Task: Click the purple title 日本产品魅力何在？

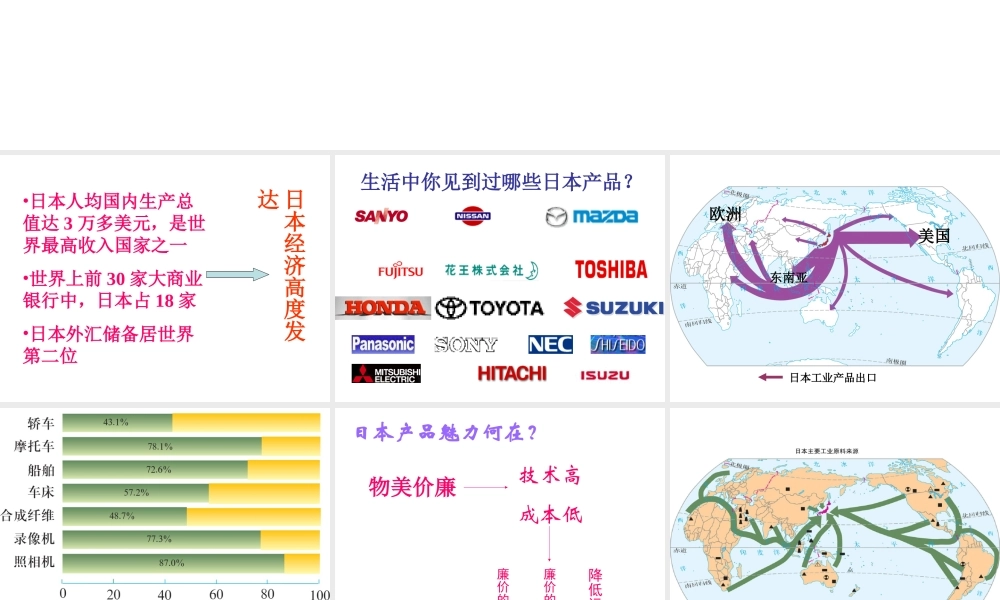Action: point(446,433)
